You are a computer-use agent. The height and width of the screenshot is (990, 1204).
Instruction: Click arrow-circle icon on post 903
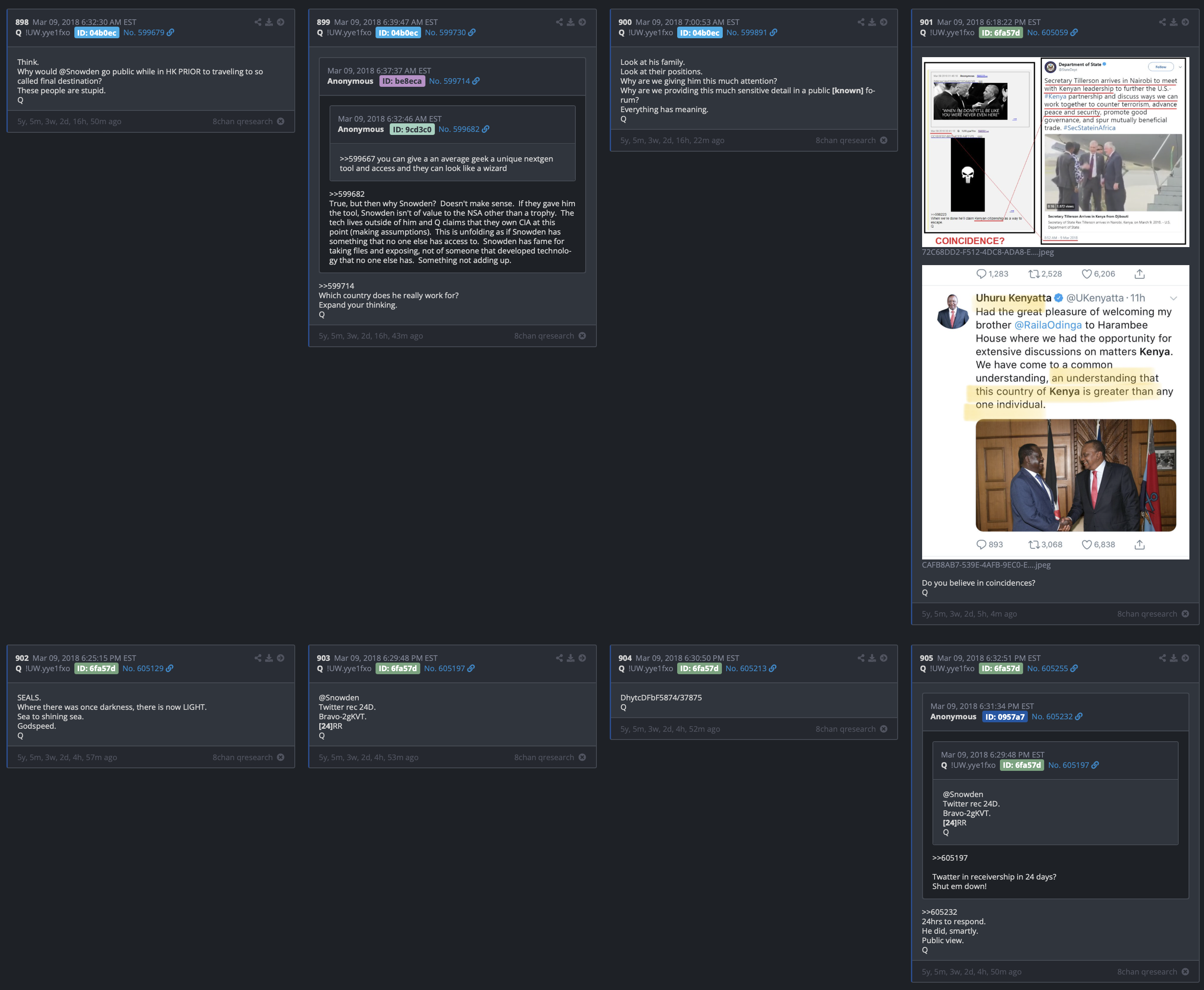click(582, 658)
